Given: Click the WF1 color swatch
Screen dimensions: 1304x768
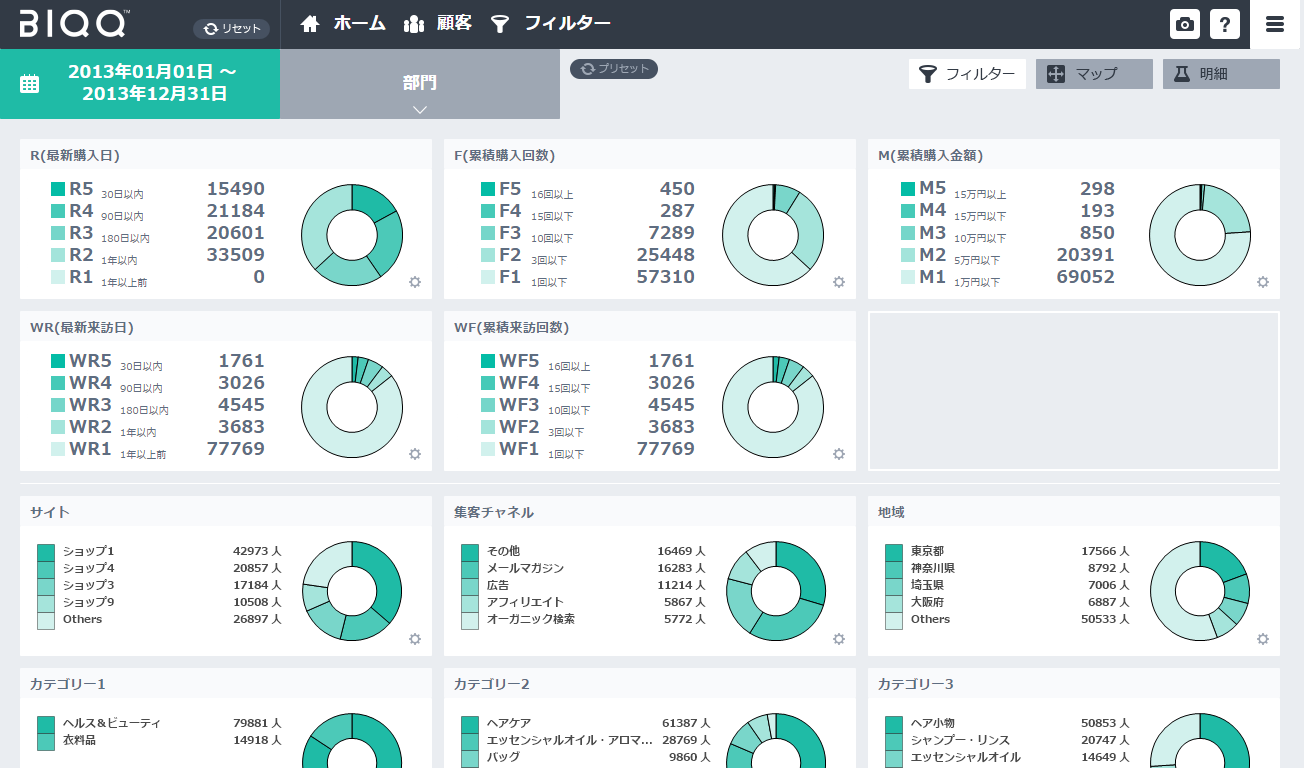Looking at the screenshot, I should click(x=488, y=448).
